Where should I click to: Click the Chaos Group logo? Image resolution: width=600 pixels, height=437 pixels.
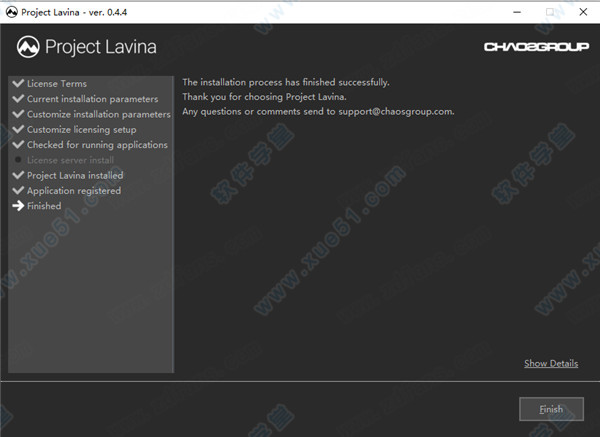coord(536,47)
